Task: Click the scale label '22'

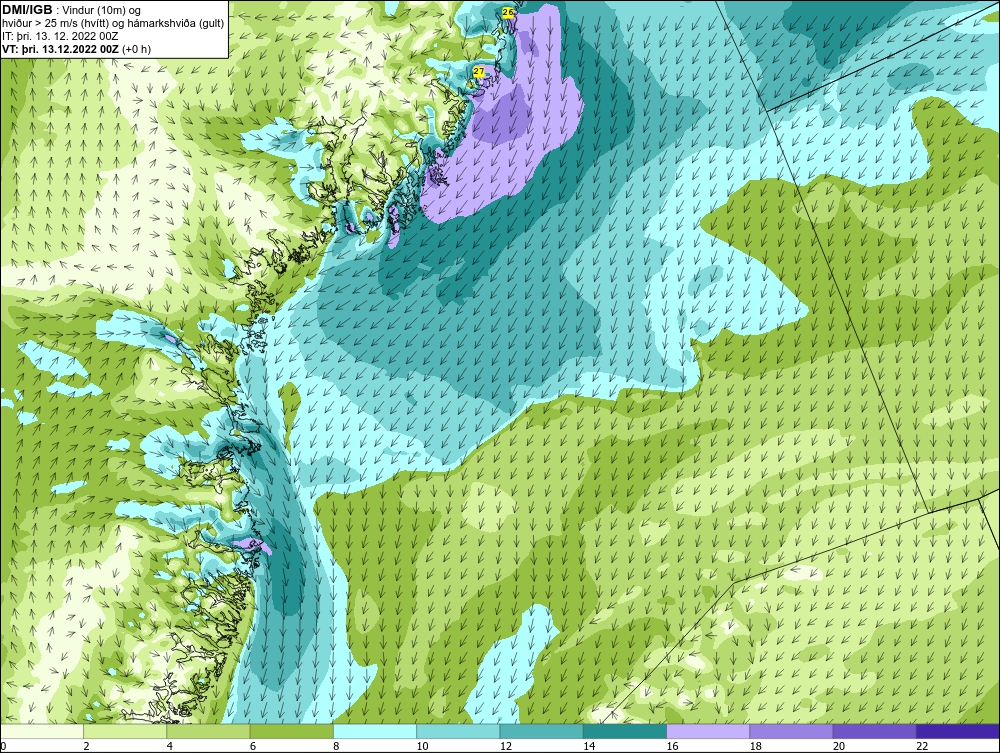Action: click(922, 746)
